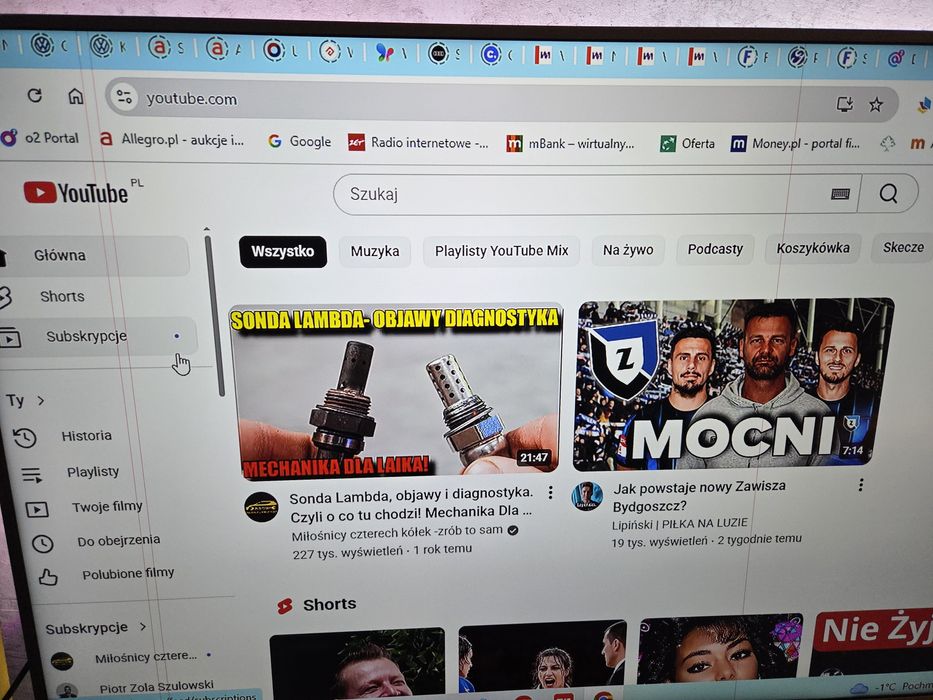Open Polubione filmy liked videos
The height and width of the screenshot is (700, 933).
tap(128, 574)
